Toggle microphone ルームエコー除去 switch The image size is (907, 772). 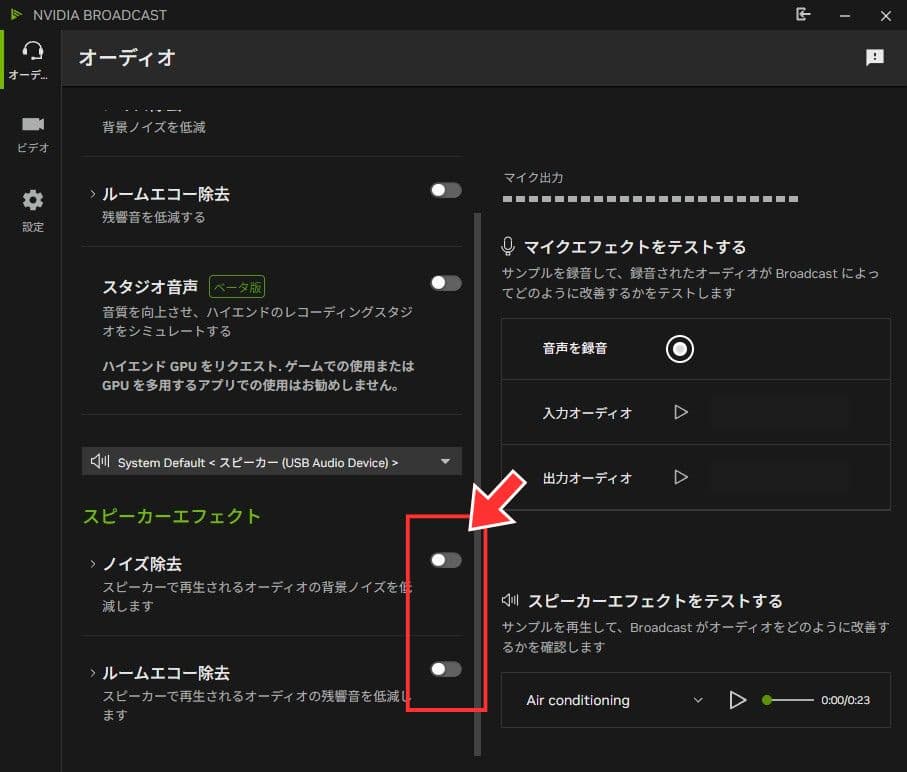tap(446, 190)
